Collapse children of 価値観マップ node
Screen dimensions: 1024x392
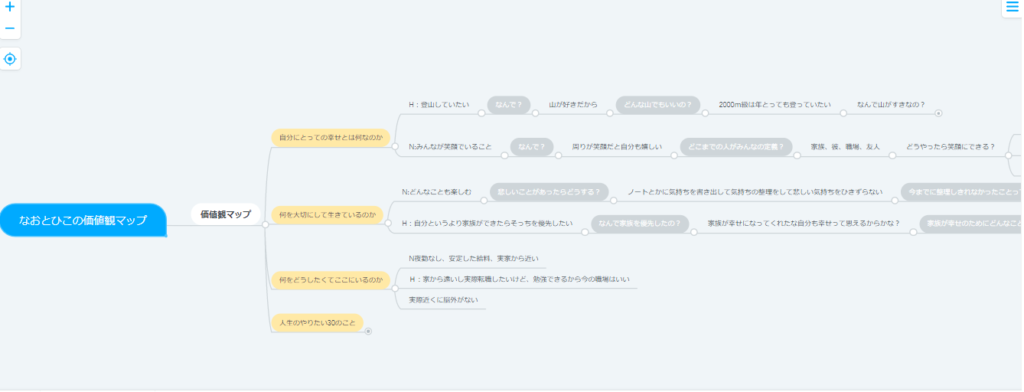tap(265, 225)
